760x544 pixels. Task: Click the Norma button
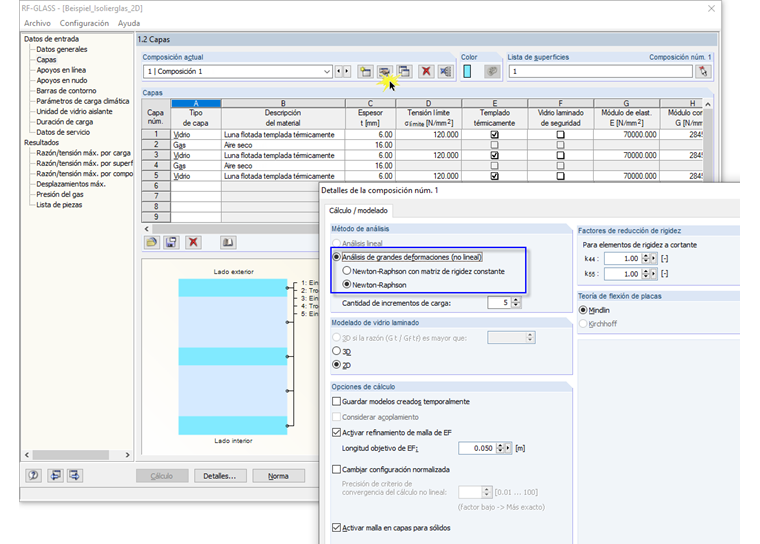pyautogui.click(x=279, y=476)
